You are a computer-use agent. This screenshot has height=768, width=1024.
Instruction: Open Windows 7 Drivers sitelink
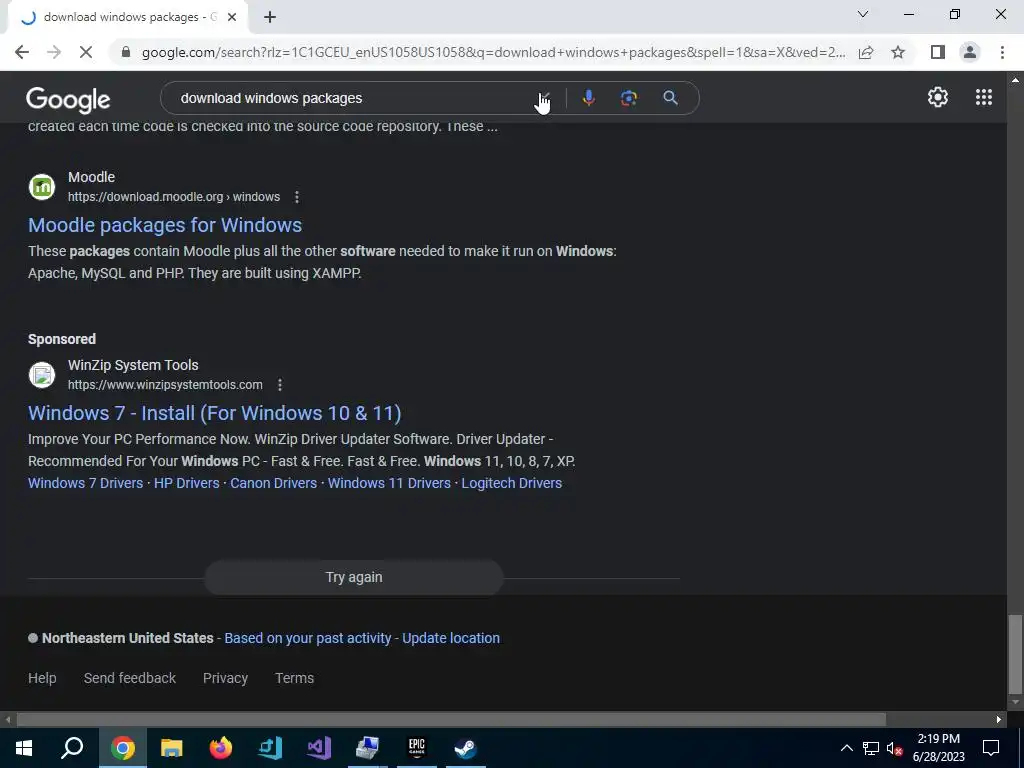pyautogui.click(x=86, y=483)
